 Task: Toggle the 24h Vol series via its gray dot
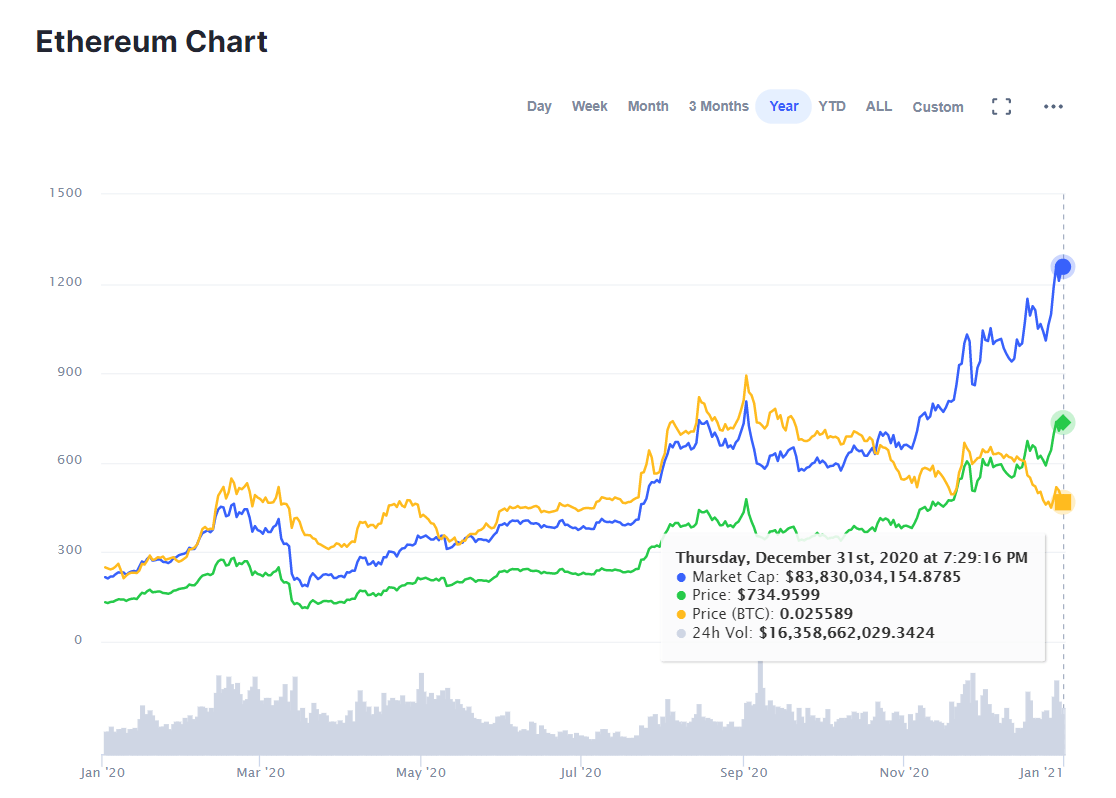pos(679,632)
